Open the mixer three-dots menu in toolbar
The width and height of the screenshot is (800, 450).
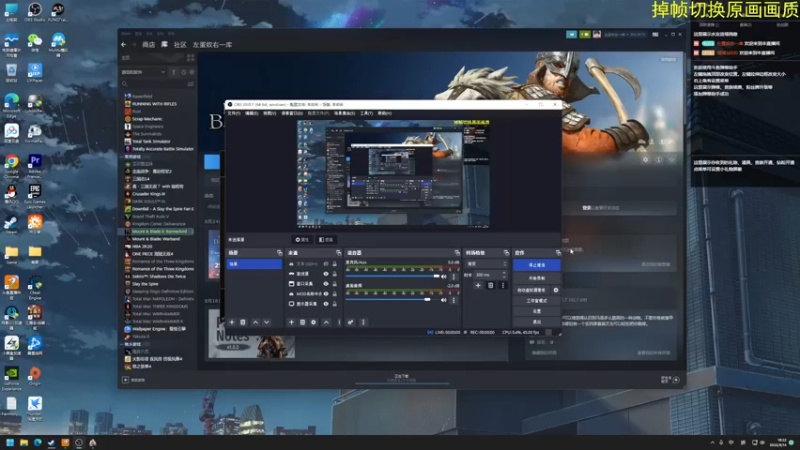(x=363, y=322)
